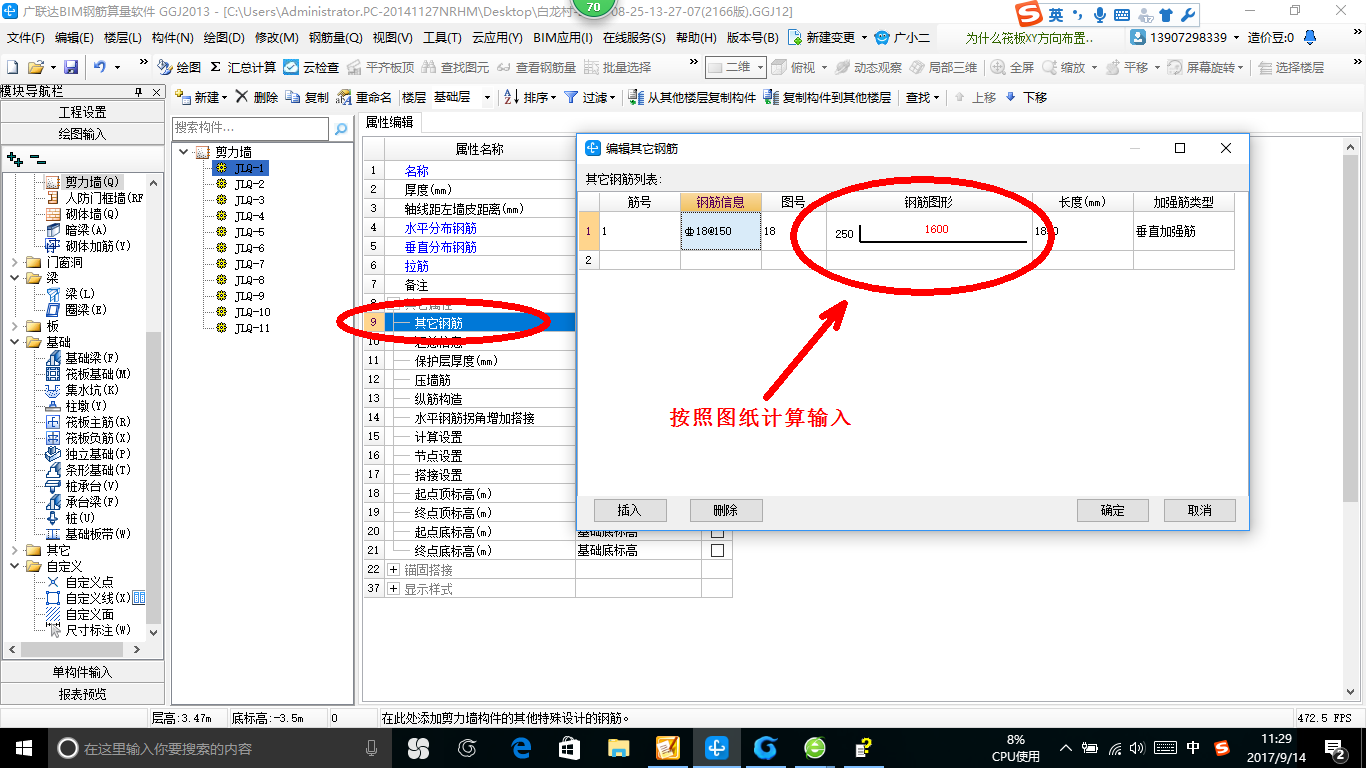Expand the 显示样式 property group
Image resolution: width=1366 pixels, height=768 pixels.
click(x=393, y=589)
